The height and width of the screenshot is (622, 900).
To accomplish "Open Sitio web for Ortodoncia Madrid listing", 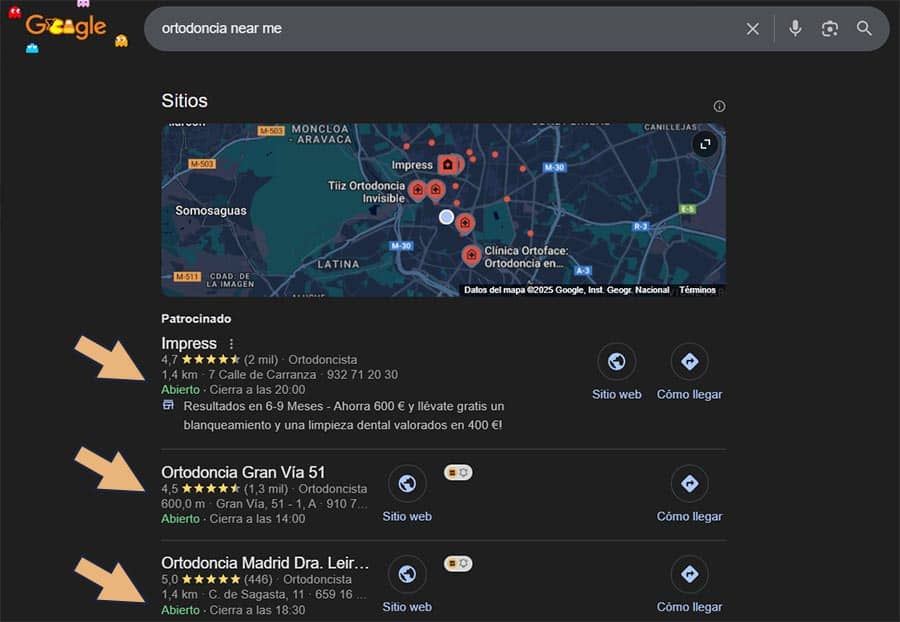I will point(407,575).
